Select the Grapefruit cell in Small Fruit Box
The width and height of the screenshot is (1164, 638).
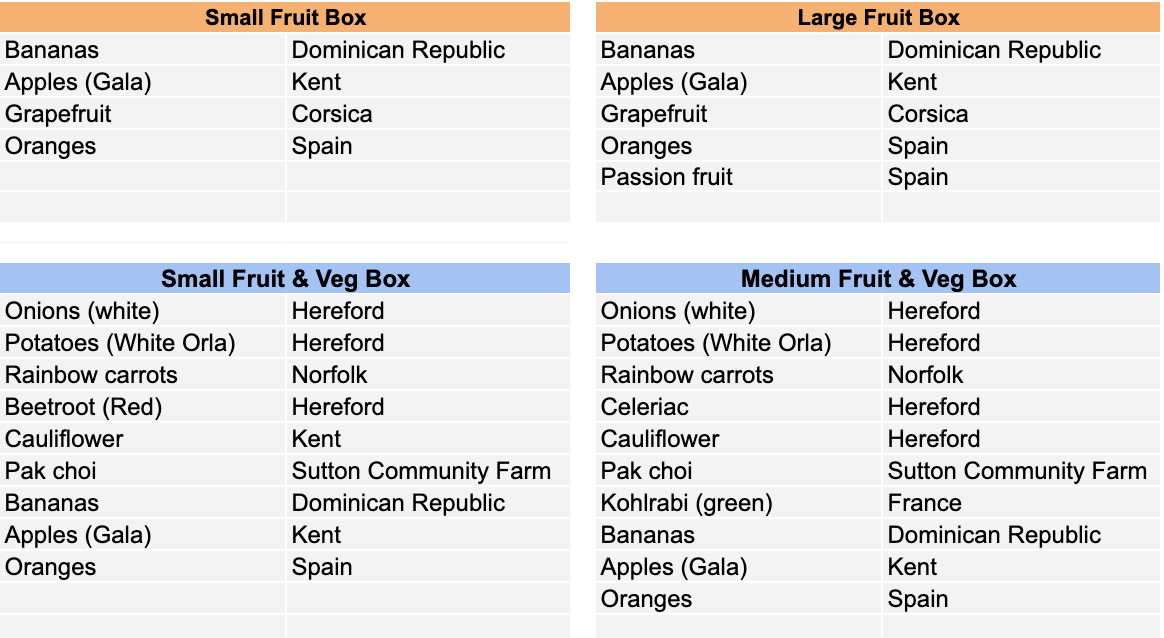[143, 114]
